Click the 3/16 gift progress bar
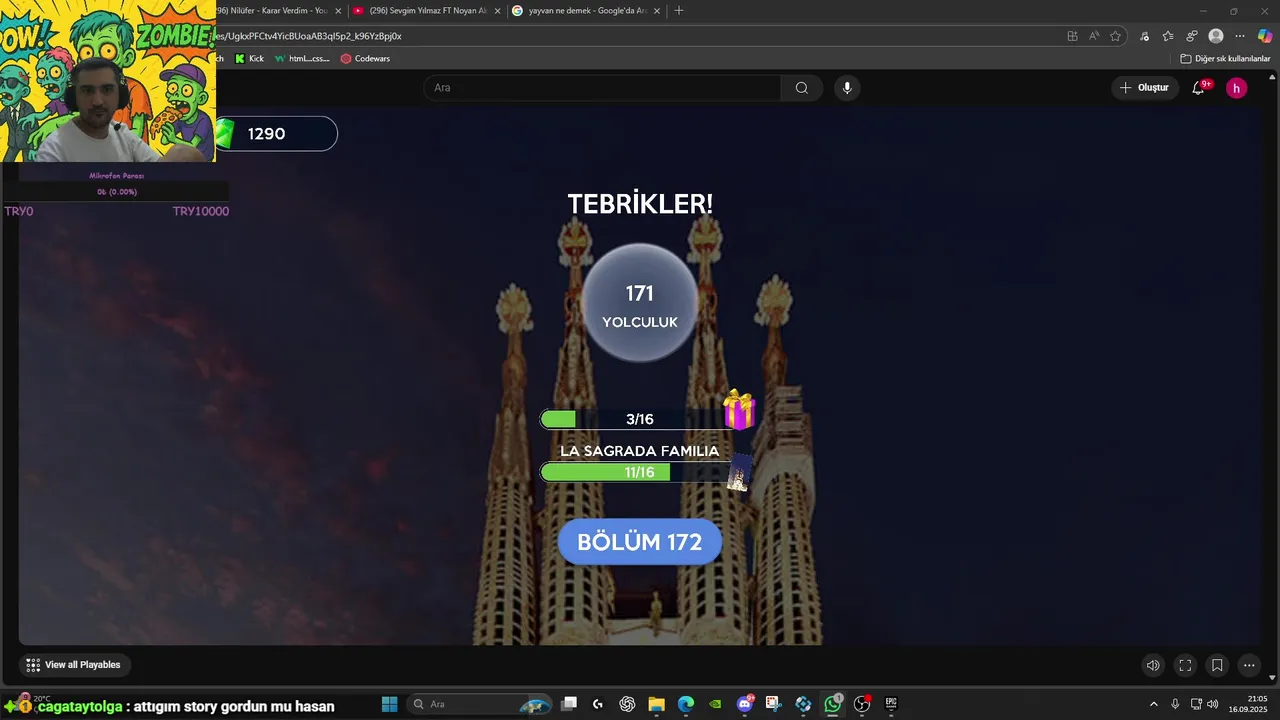 (x=640, y=419)
